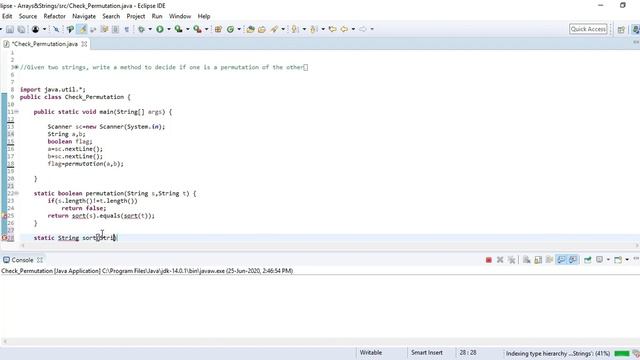Click the 'Writable' status bar entry
The image size is (640, 360).
point(371,353)
